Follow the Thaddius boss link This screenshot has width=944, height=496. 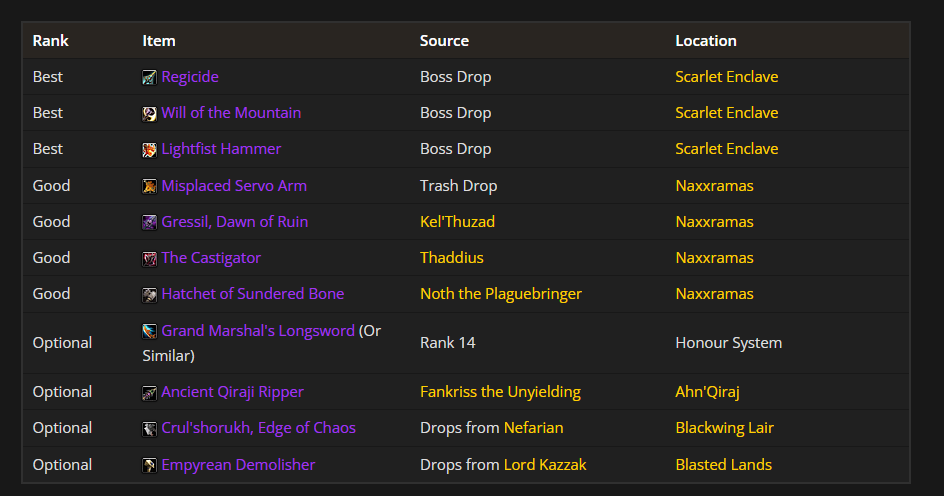pyautogui.click(x=452, y=258)
